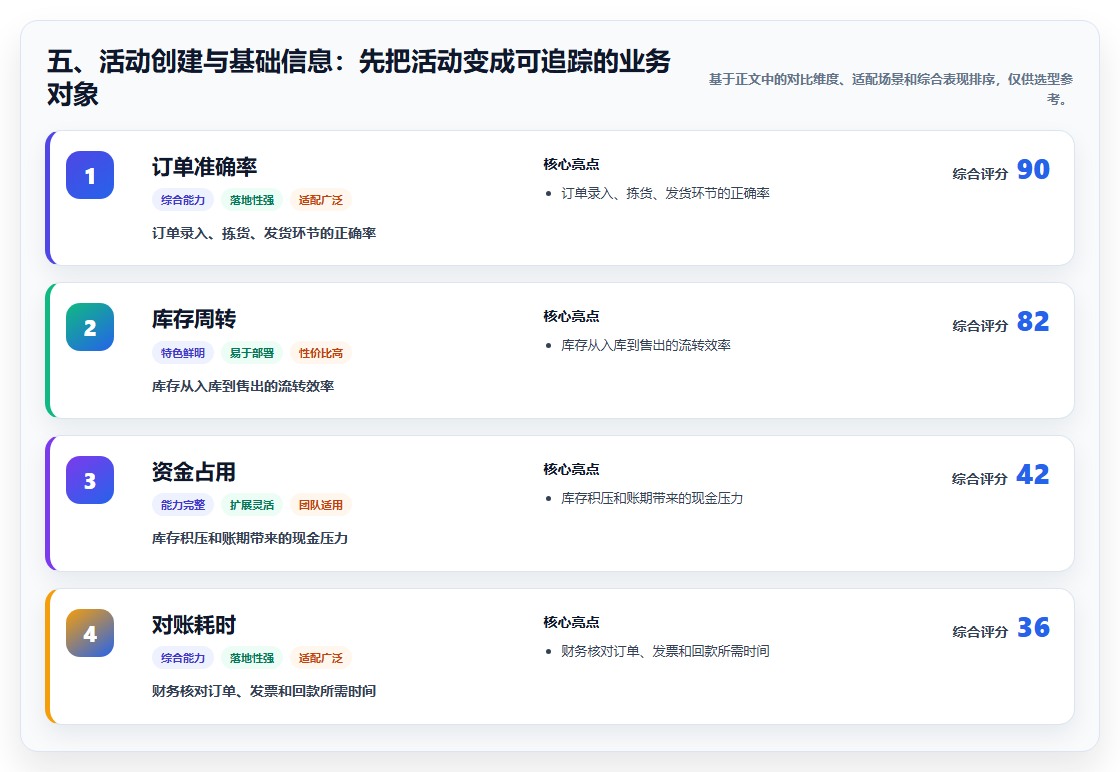Screen dimensions: 1120x772
Task: Click 适配广泛 tag under 对账耗时
Action: [321, 658]
